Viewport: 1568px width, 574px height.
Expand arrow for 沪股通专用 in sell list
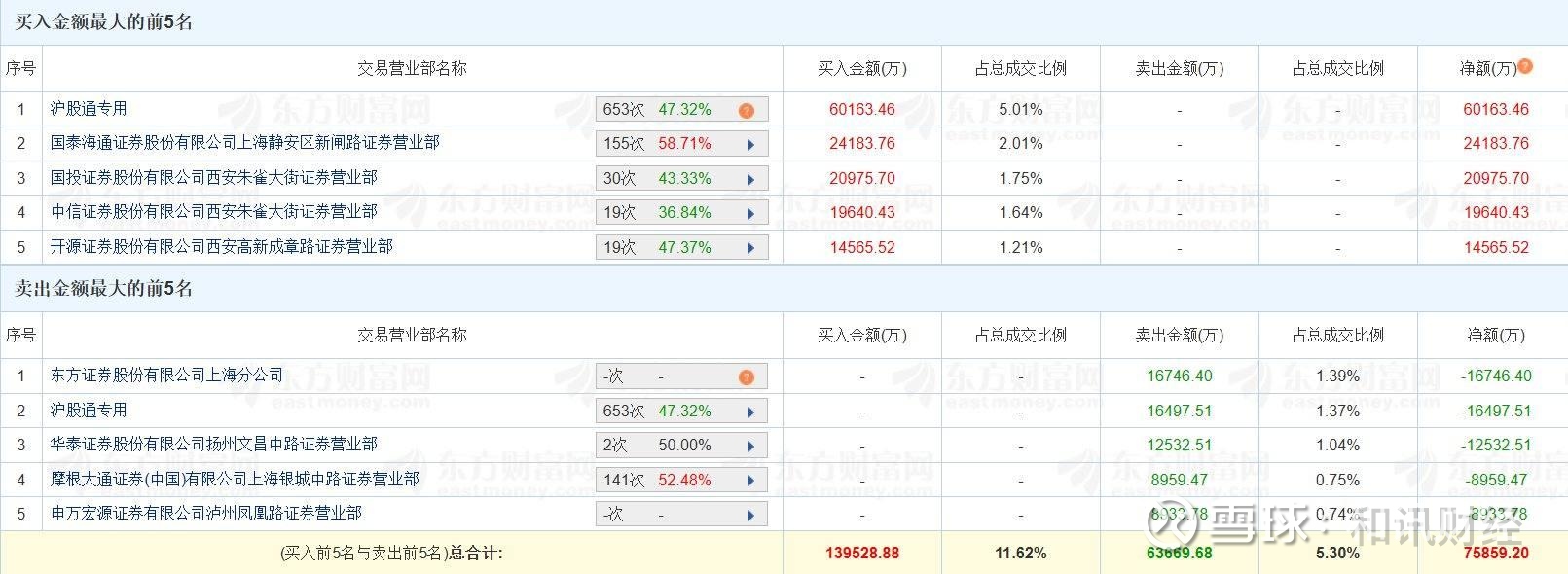[x=750, y=413]
